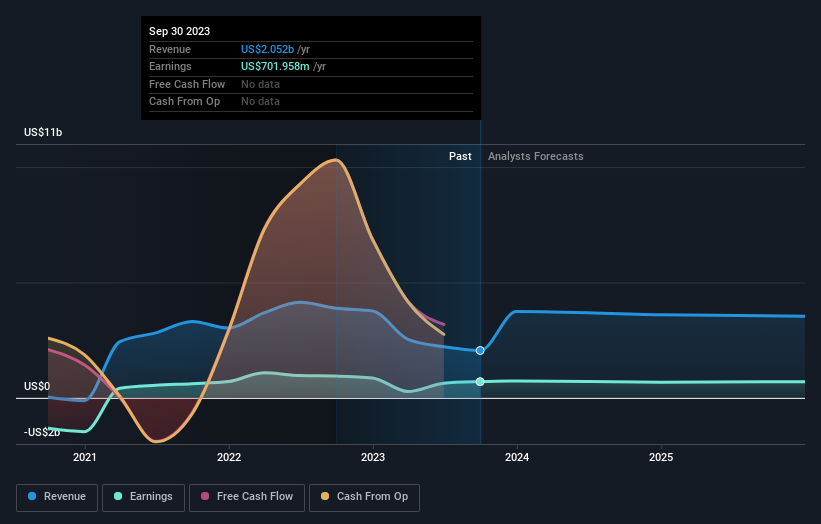
Task: Click the Revenue row label in tooltip
Action: 170,49
